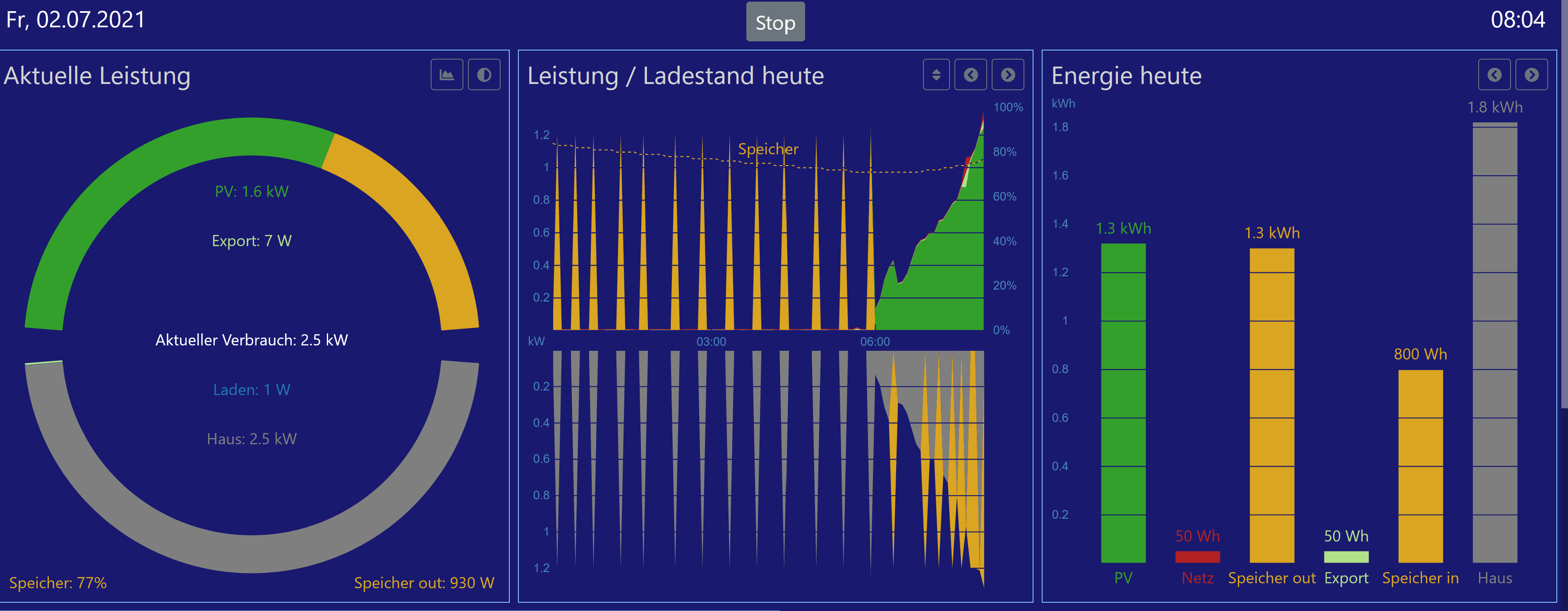This screenshot has height=611, width=1568.
Task: Click the gray Haus arc in the gauge
Action: click(252, 553)
